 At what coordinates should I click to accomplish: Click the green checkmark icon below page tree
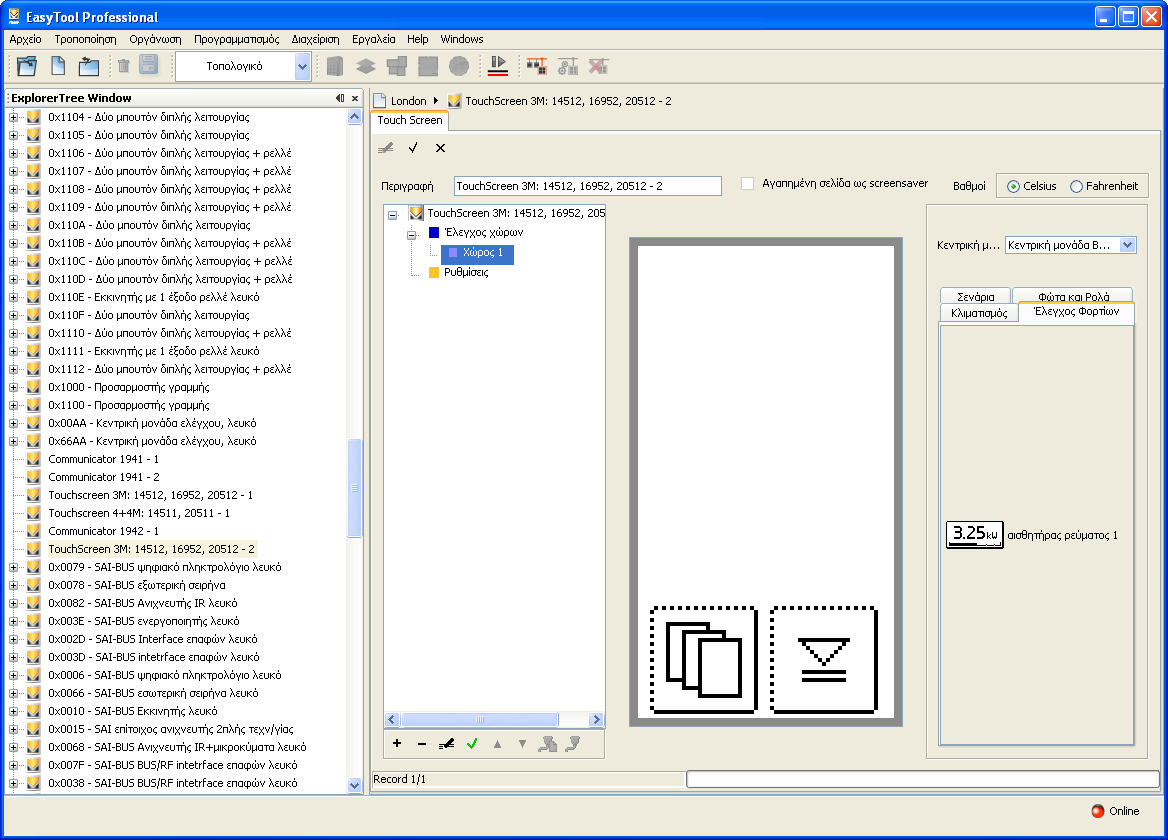pyautogui.click(x=472, y=743)
